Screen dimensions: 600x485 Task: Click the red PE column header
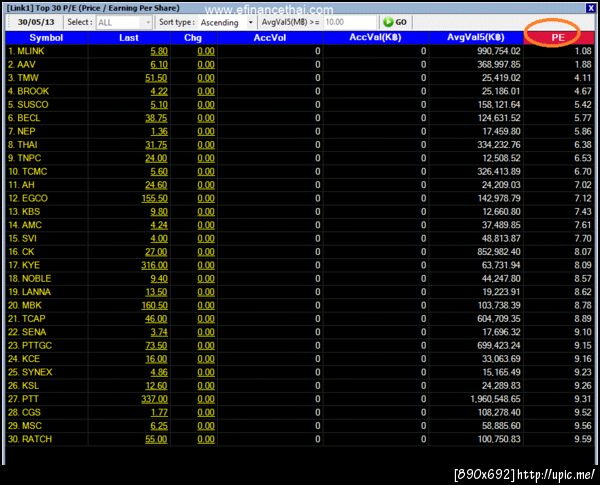pyautogui.click(x=558, y=38)
